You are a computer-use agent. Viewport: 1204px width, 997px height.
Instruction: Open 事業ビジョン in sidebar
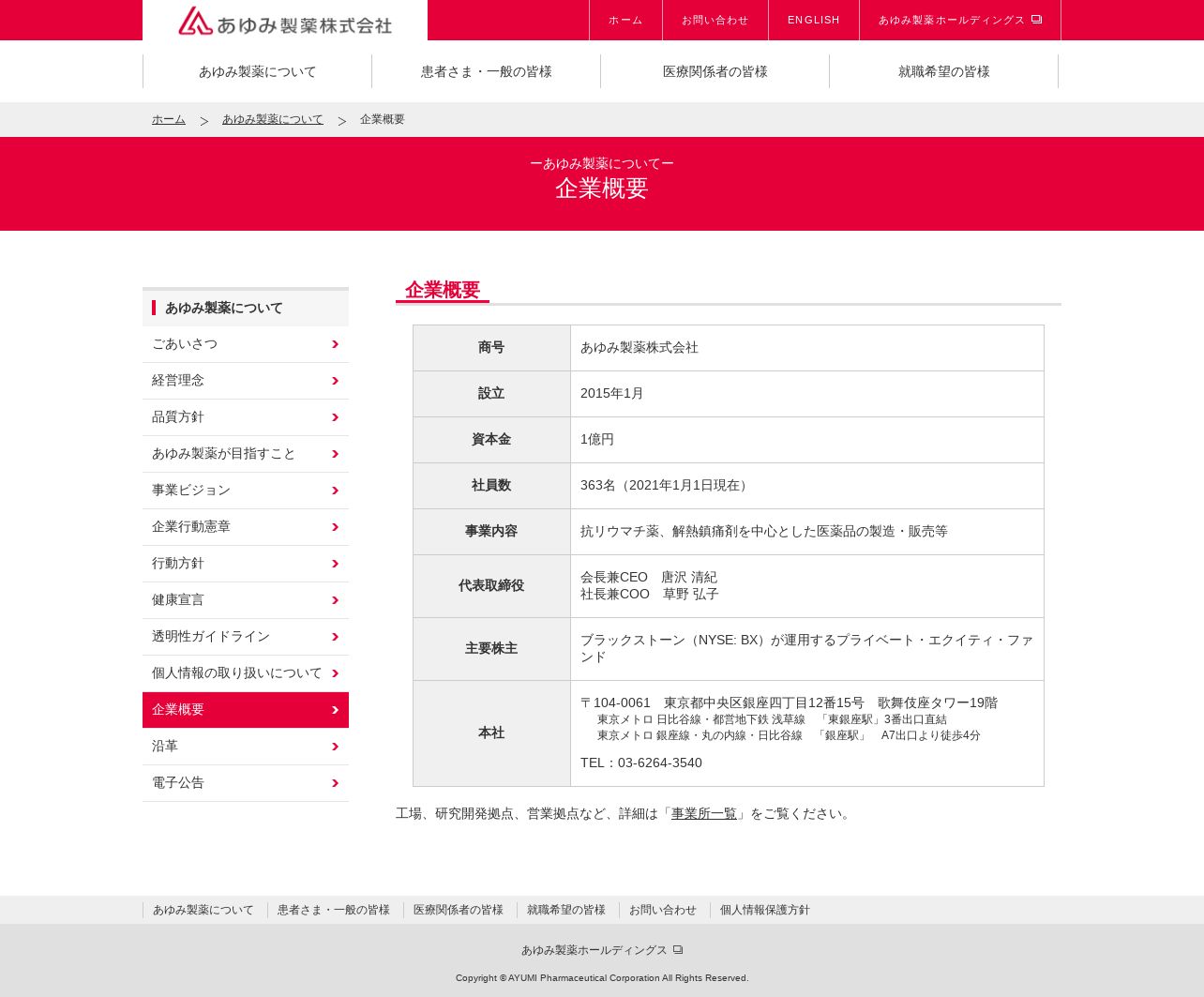tap(246, 491)
